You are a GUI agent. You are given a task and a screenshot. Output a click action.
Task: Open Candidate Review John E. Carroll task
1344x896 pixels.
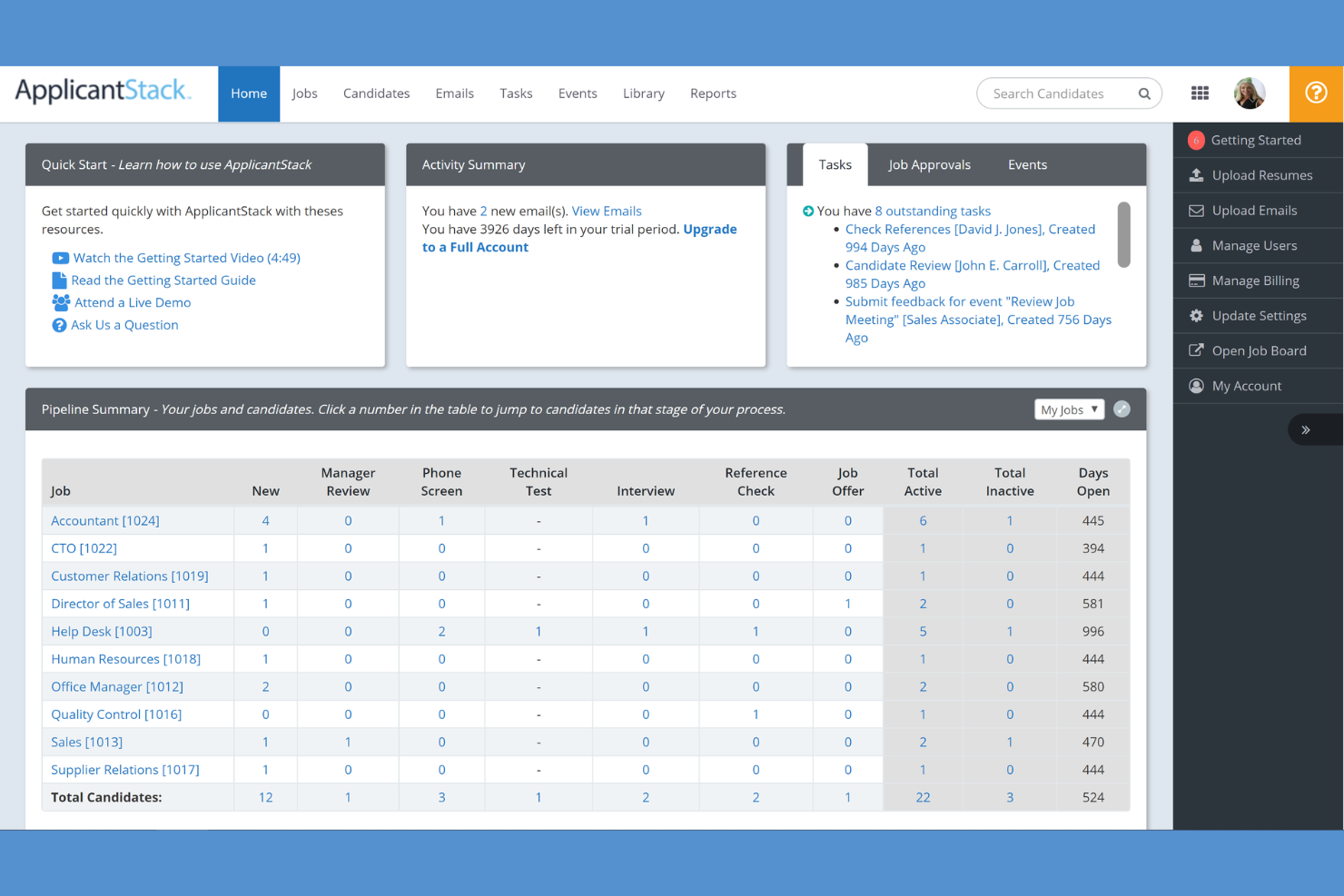(972, 274)
